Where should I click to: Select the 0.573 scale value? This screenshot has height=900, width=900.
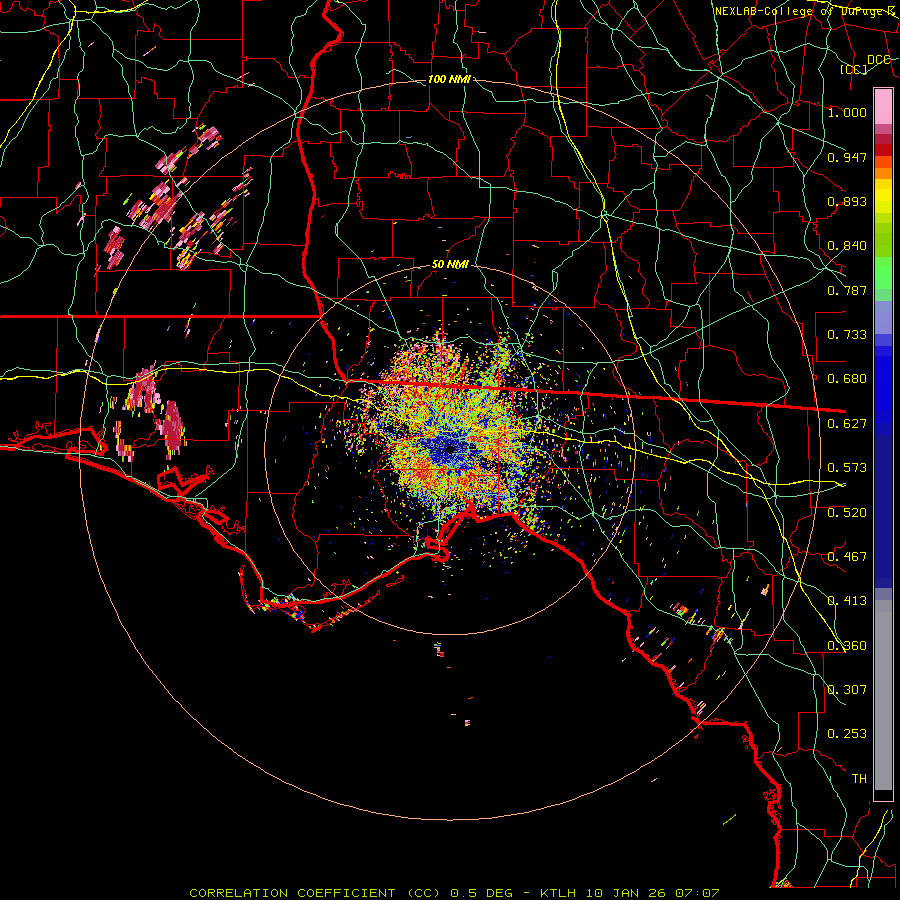click(847, 468)
